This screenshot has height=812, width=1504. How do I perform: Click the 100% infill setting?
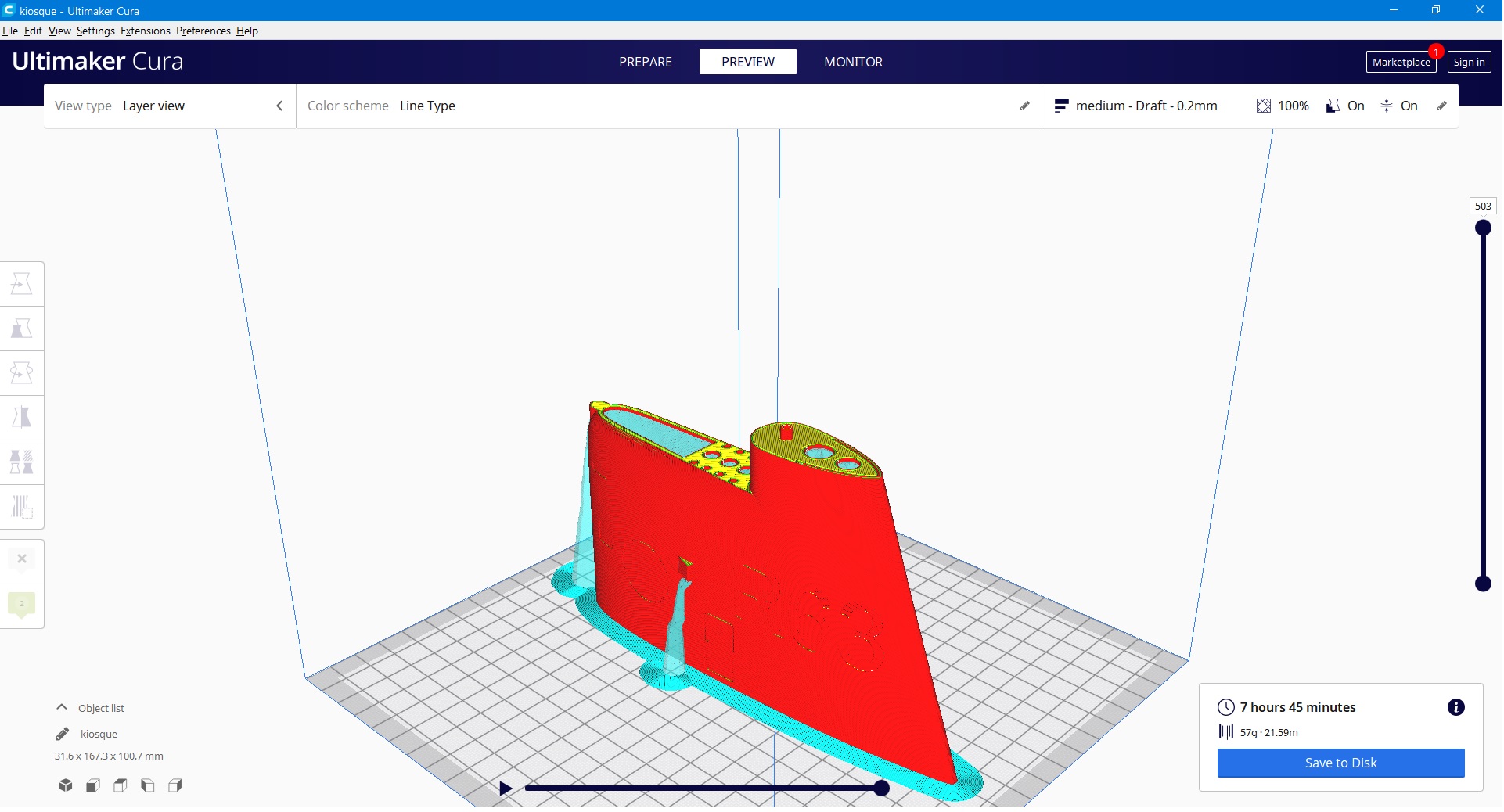1283,106
